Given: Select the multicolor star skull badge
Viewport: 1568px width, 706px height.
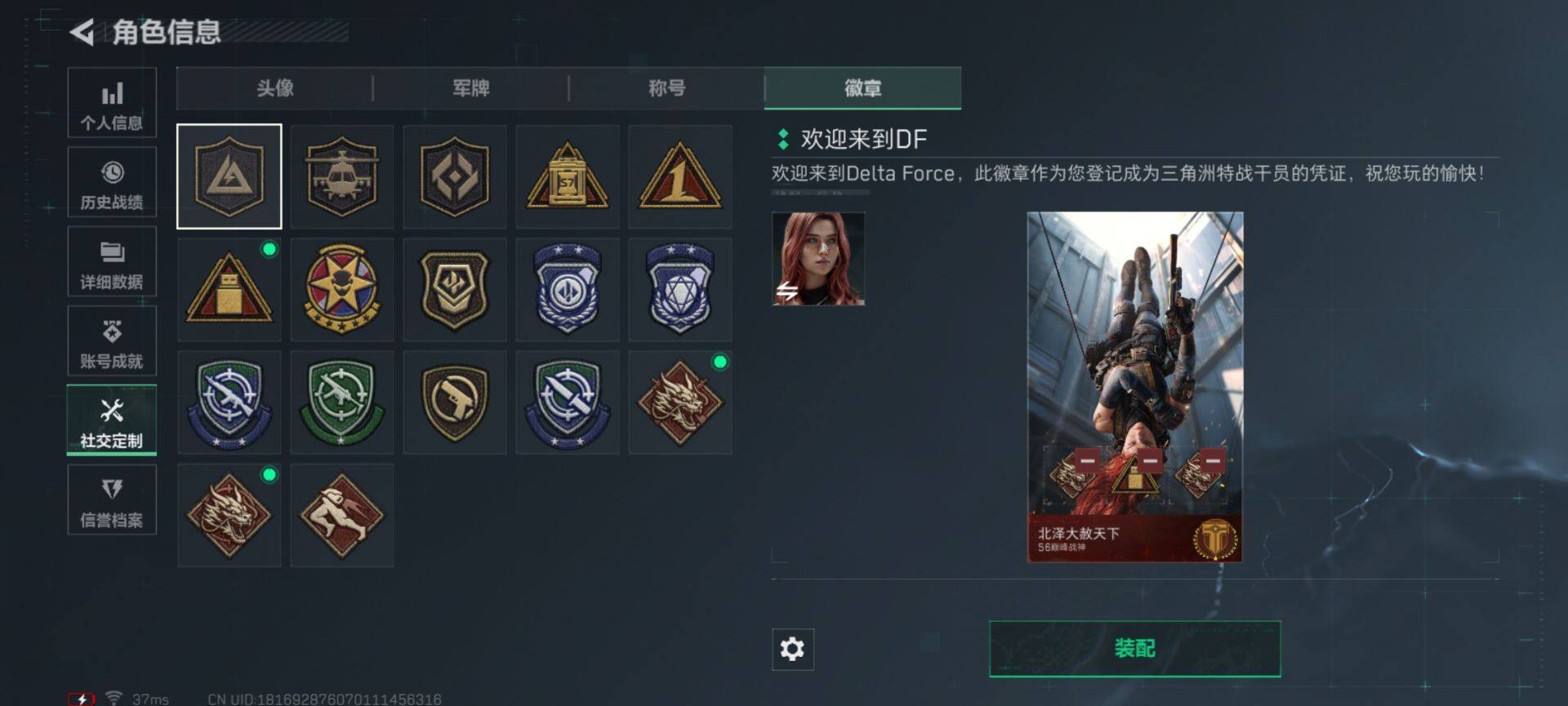Looking at the screenshot, I should 342,289.
